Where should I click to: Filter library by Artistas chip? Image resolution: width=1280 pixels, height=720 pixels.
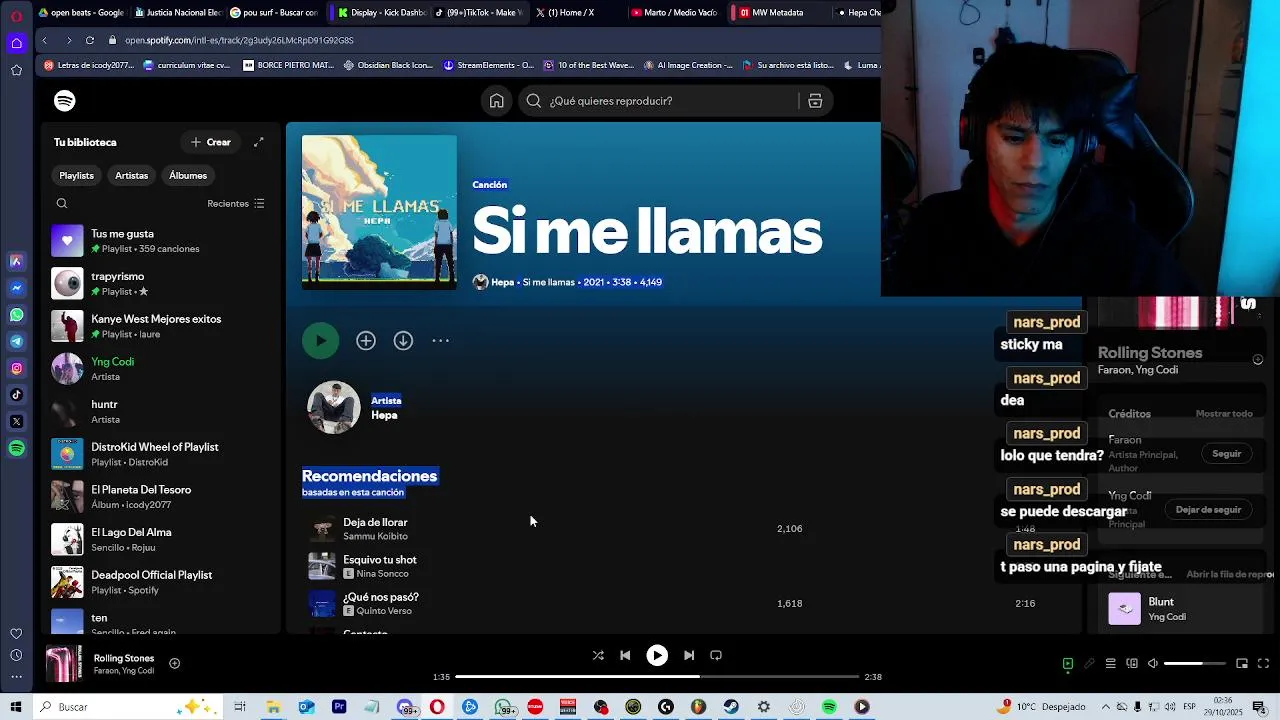(131, 176)
